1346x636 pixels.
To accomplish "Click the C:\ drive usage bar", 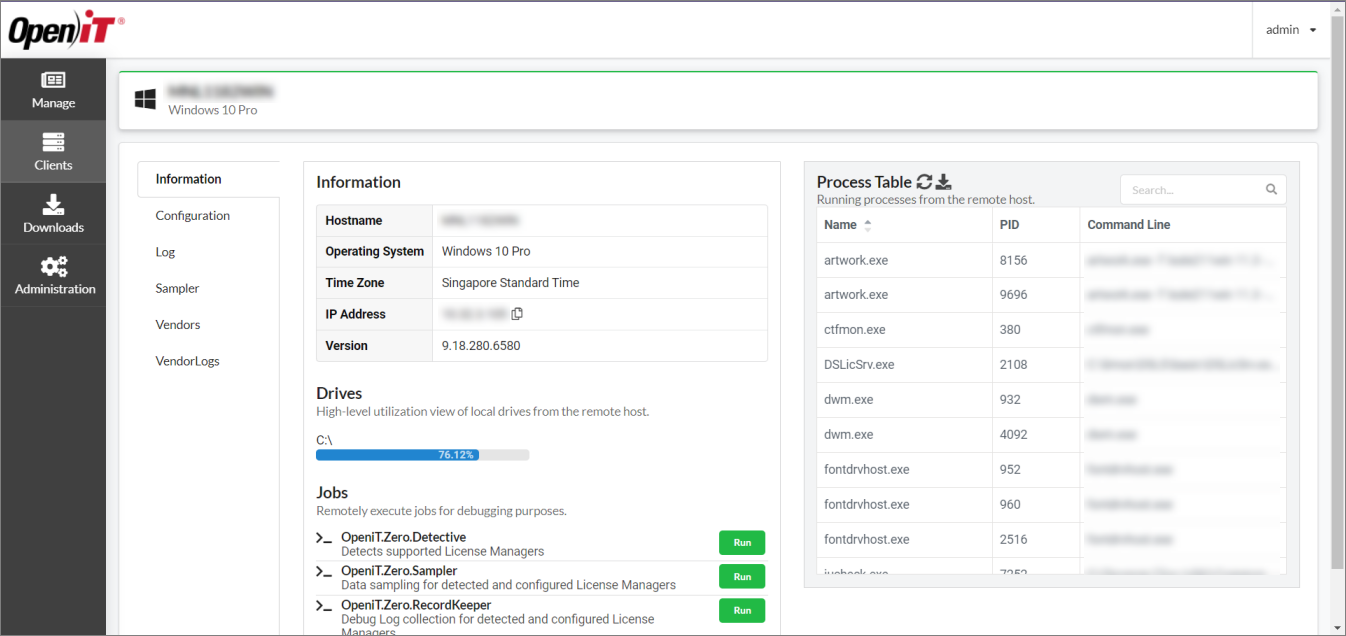I will click(x=422, y=454).
